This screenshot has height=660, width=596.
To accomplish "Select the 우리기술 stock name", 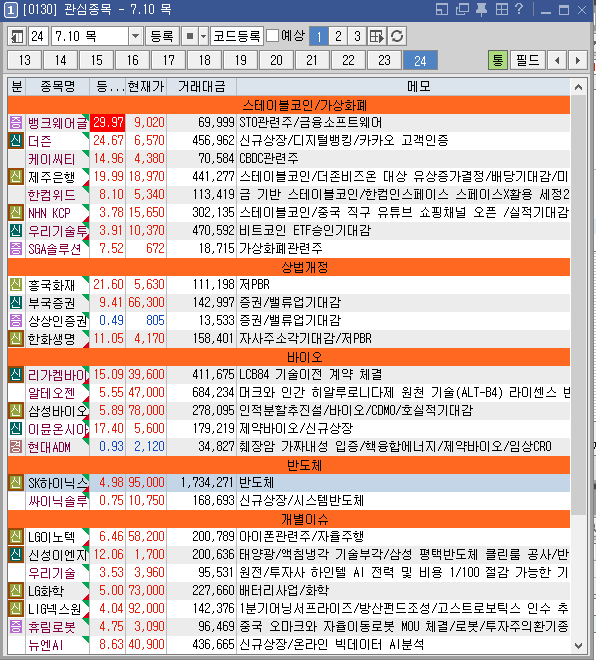I will pos(52,573).
